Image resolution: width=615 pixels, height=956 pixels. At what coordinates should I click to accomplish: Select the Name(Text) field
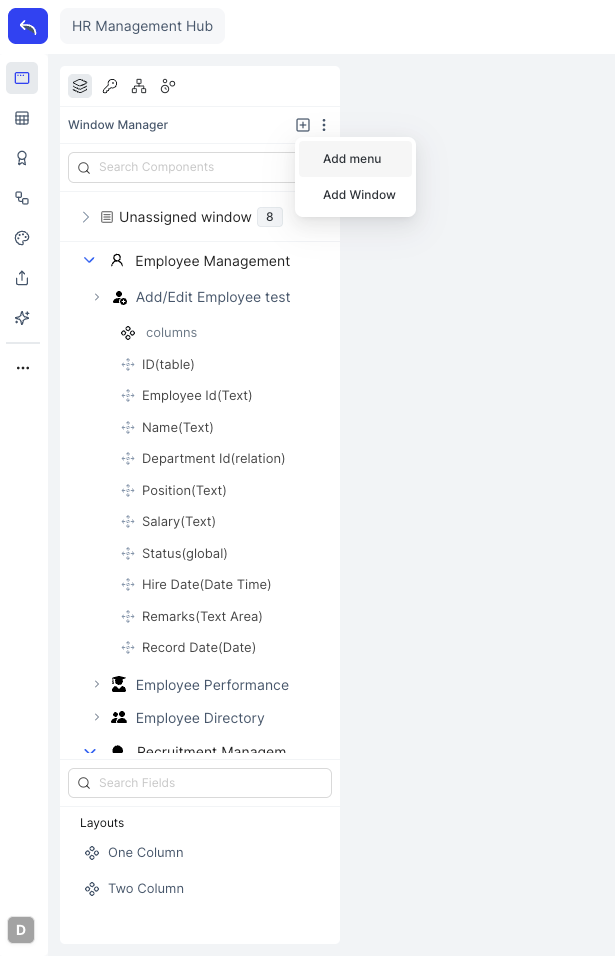pos(177,427)
